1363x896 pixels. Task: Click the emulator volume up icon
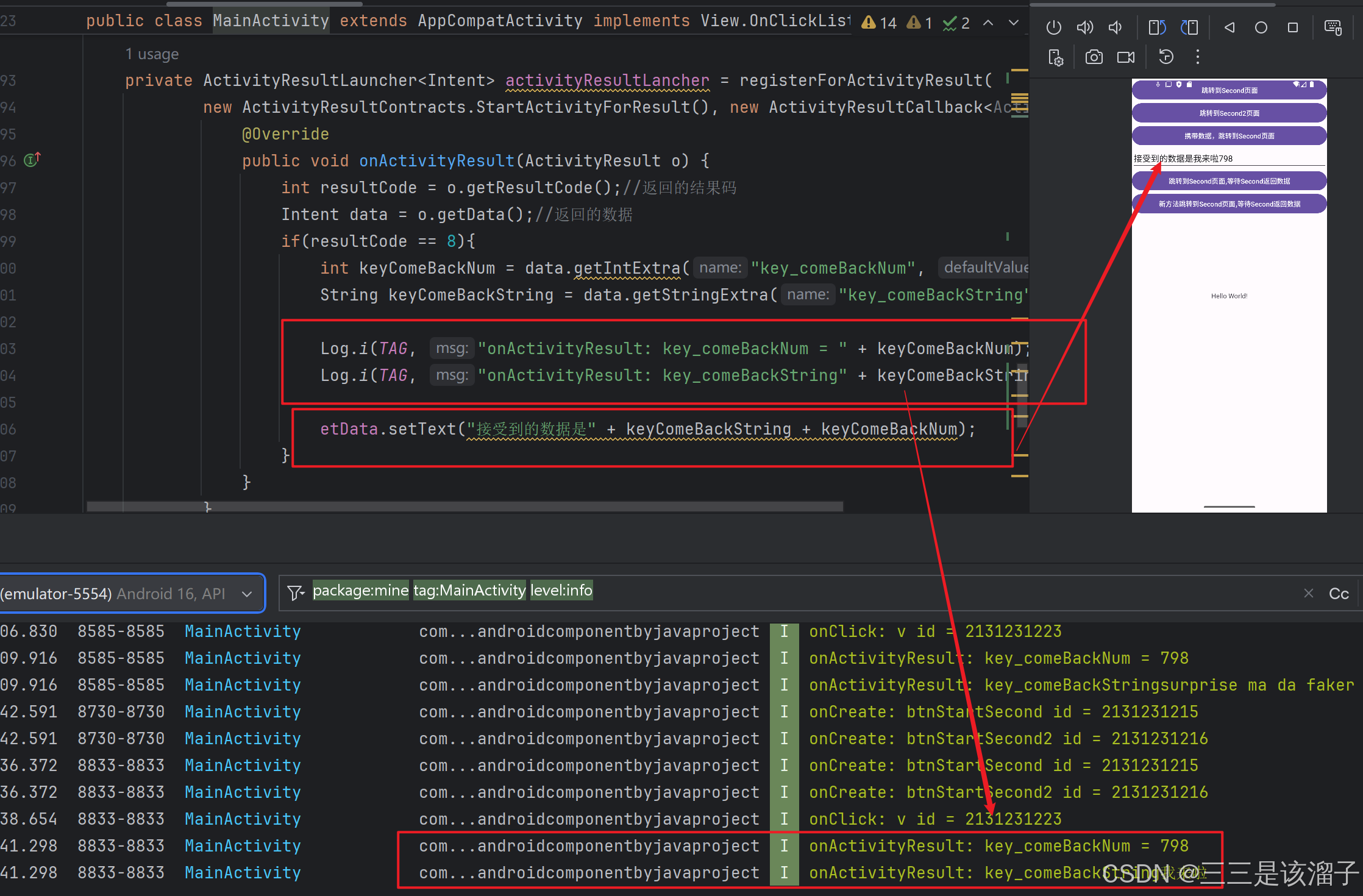click(x=1084, y=27)
